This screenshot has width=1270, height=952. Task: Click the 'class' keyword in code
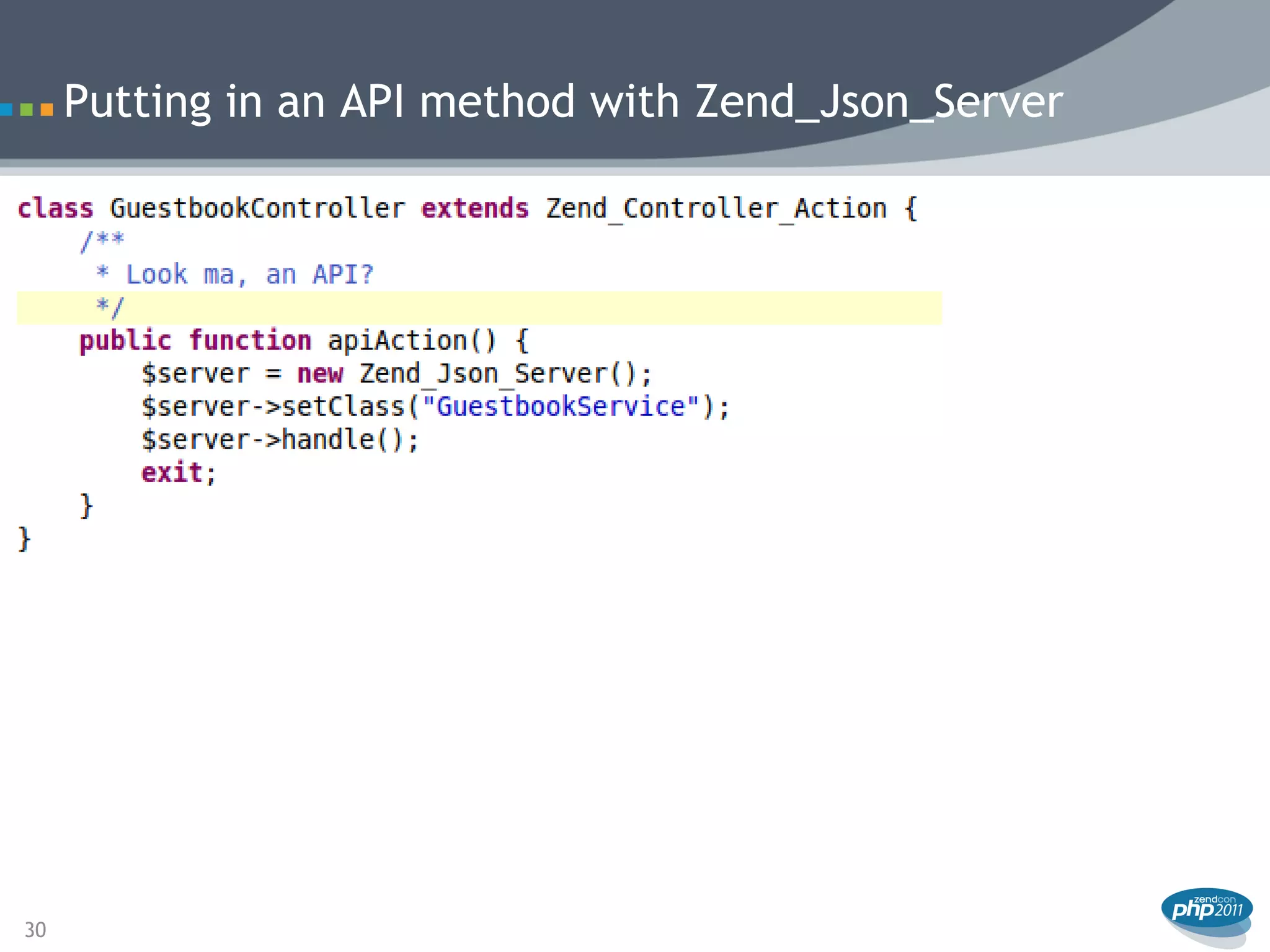(55, 209)
